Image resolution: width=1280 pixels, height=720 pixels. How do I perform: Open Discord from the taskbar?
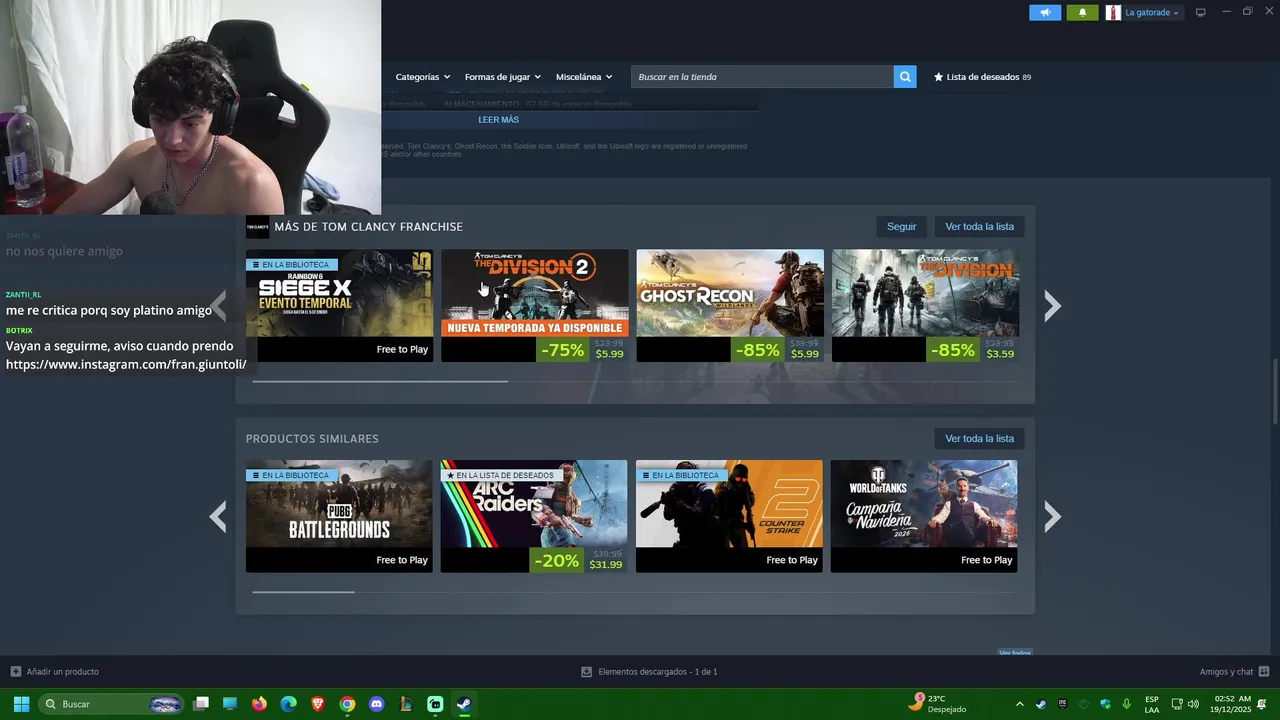376,704
